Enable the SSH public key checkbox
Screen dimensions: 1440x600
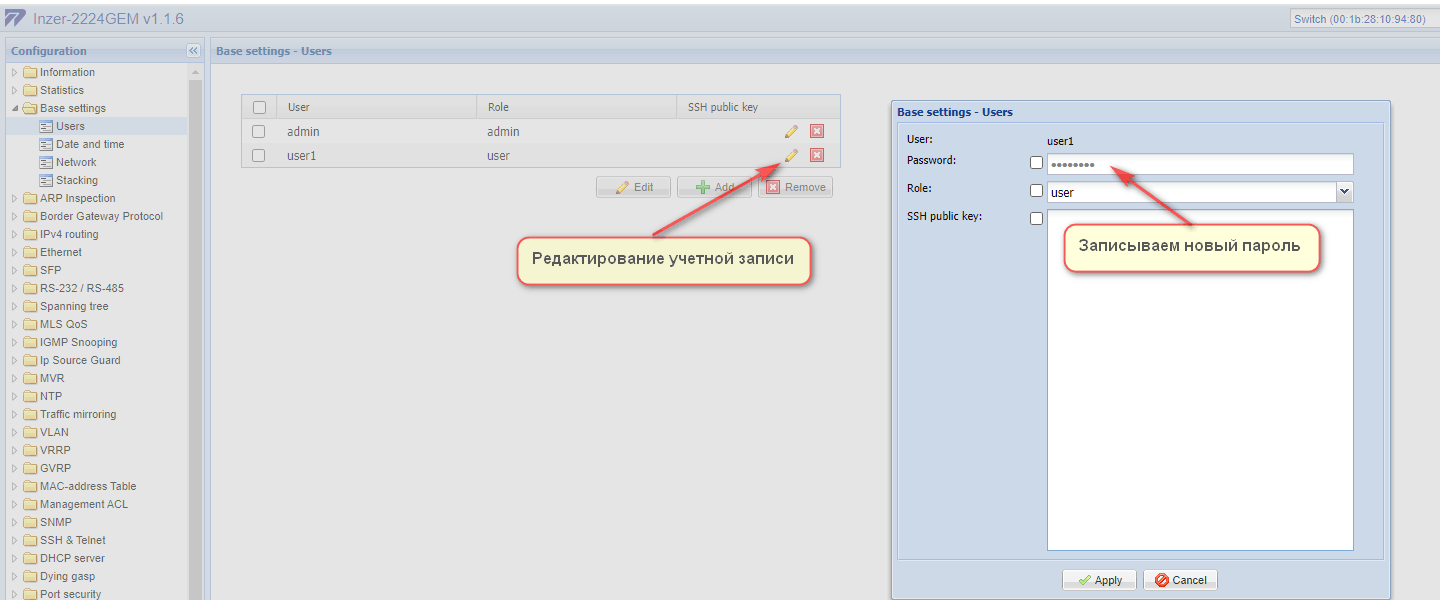pos(1036,218)
